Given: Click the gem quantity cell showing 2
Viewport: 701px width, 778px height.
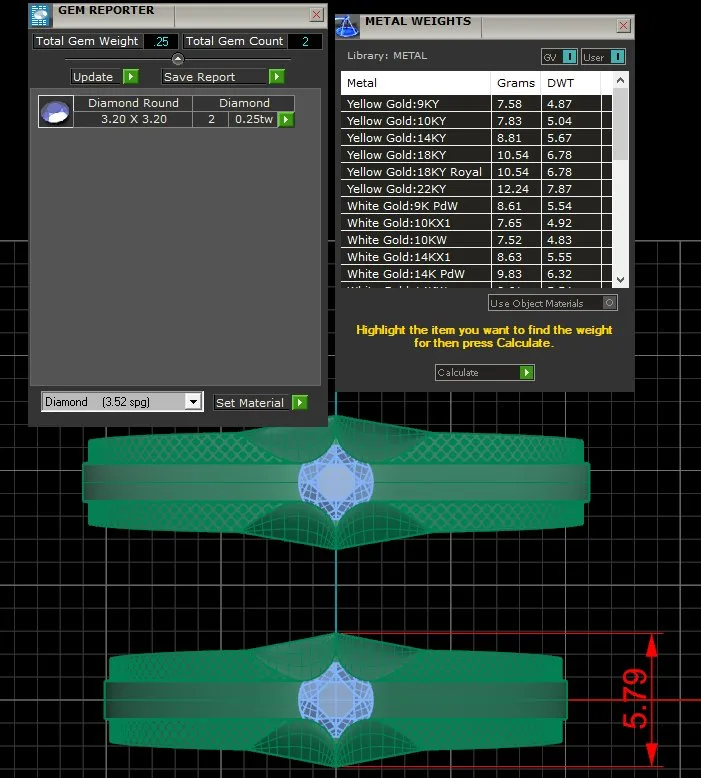Looking at the screenshot, I should point(211,119).
